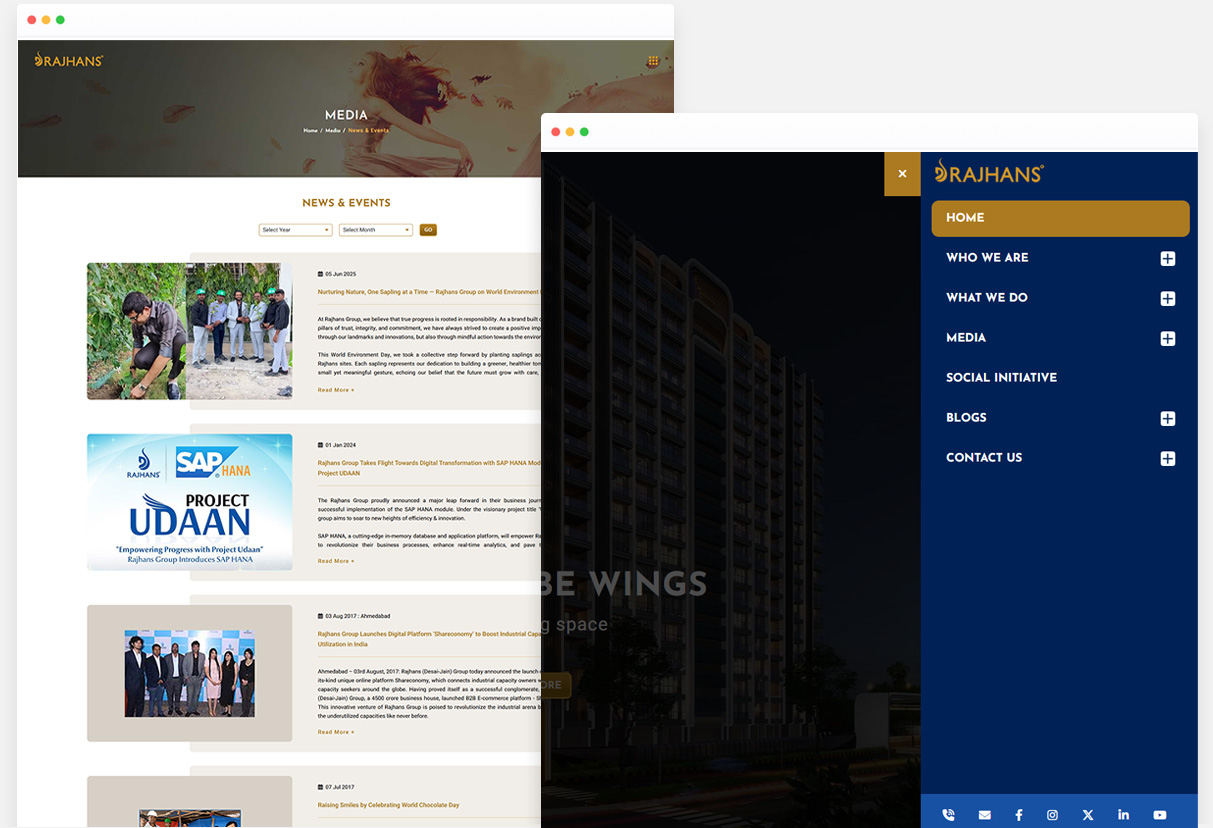Click the green dot of the front window
Screen dimensions: 1213x828
tap(584, 132)
